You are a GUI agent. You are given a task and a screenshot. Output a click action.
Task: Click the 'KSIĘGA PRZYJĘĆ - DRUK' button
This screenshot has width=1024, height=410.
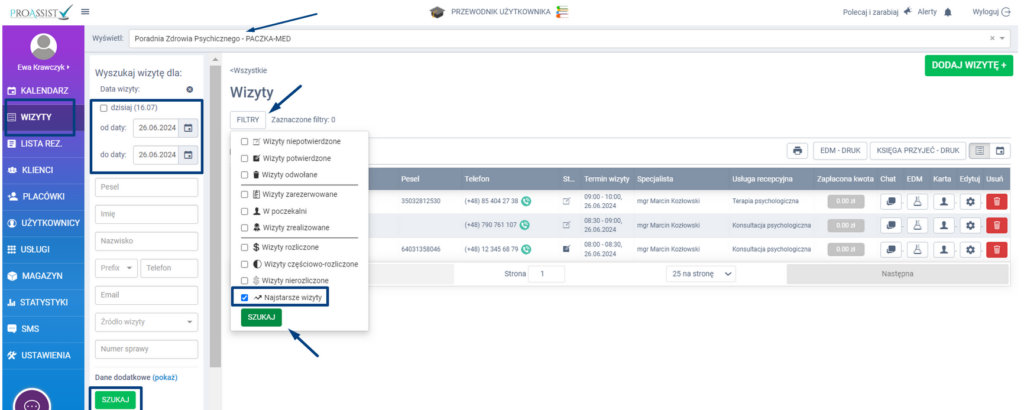tap(917, 151)
